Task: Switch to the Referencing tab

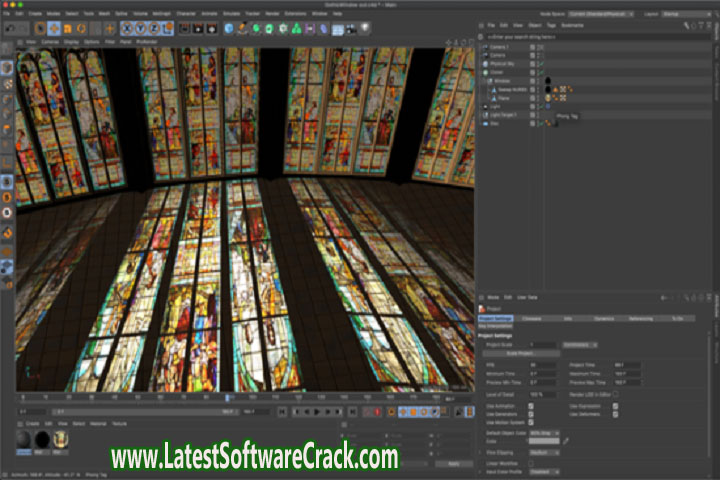Action: 641,318
